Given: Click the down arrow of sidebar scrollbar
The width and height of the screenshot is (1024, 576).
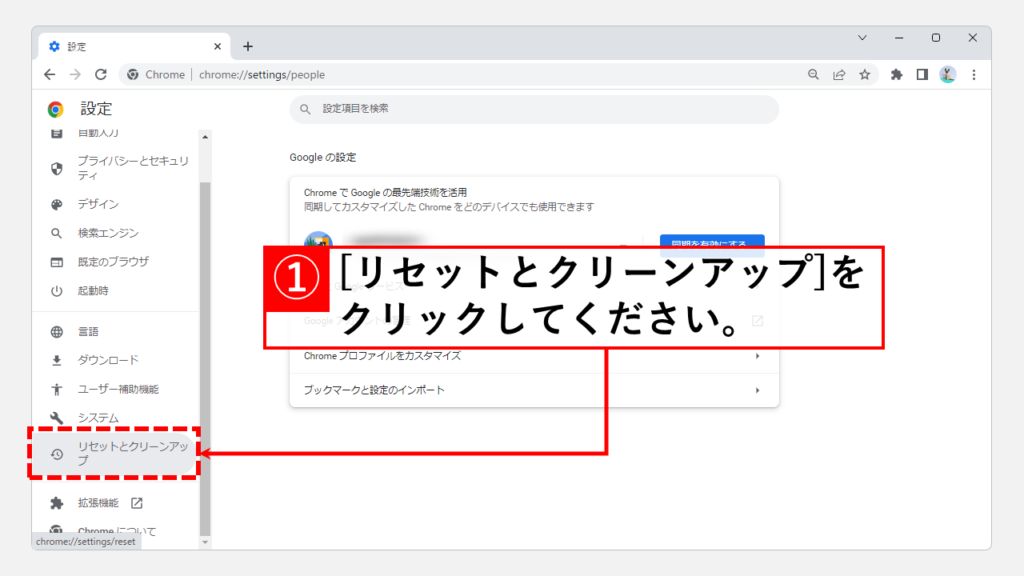Looking at the screenshot, I should pyautogui.click(x=205, y=542).
